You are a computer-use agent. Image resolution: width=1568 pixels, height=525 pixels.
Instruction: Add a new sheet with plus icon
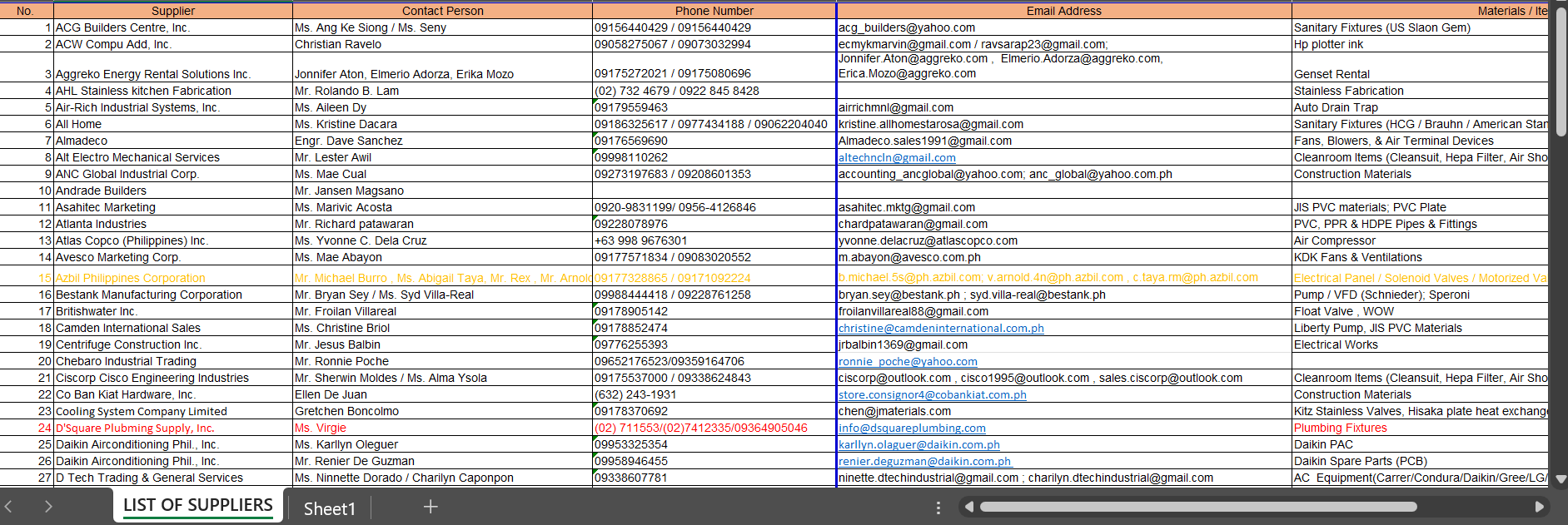pyautogui.click(x=431, y=507)
